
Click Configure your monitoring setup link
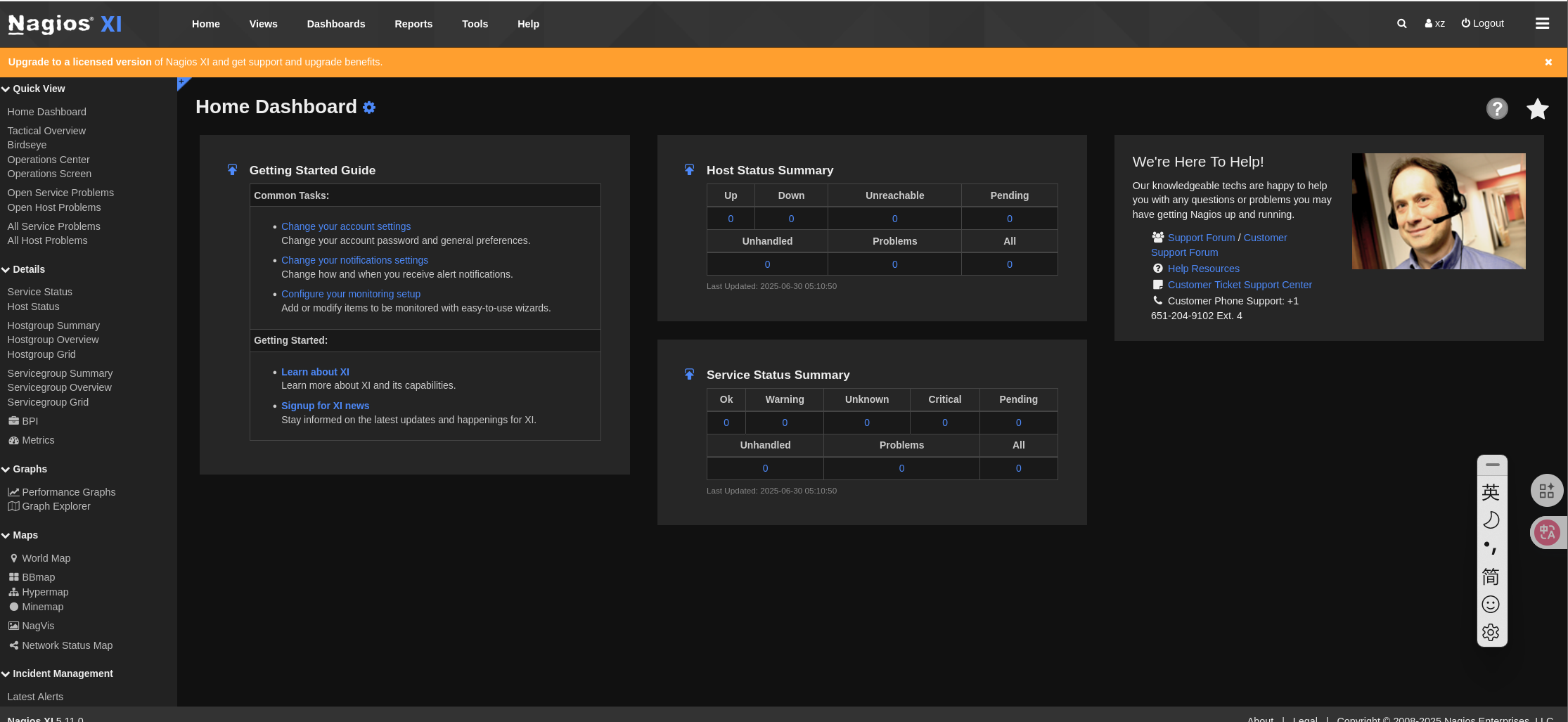click(351, 294)
